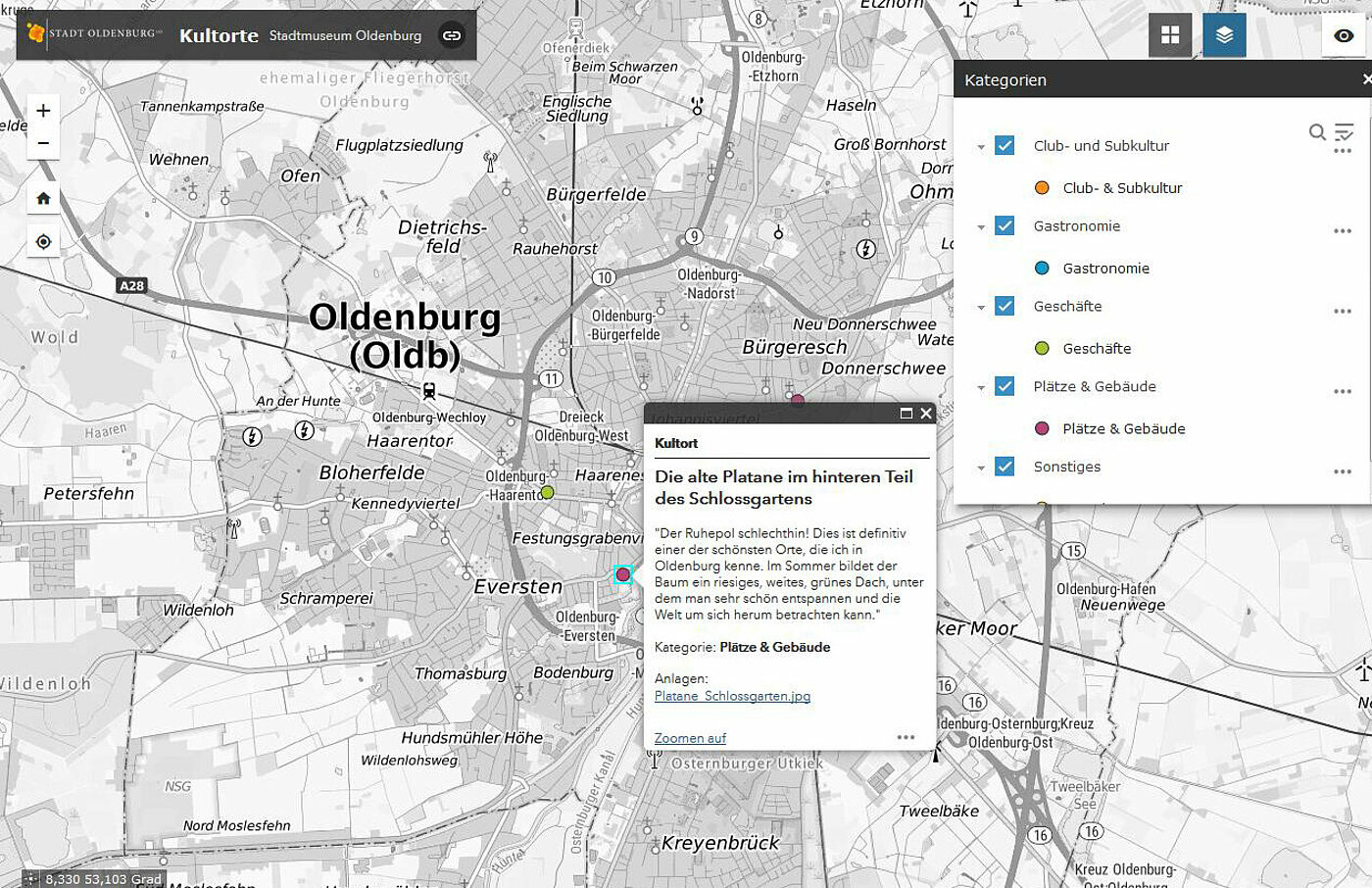This screenshot has width=1372, height=888.
Task: Click Stadtmuseum Oldenburg subtitle
Action: [345, 35]
